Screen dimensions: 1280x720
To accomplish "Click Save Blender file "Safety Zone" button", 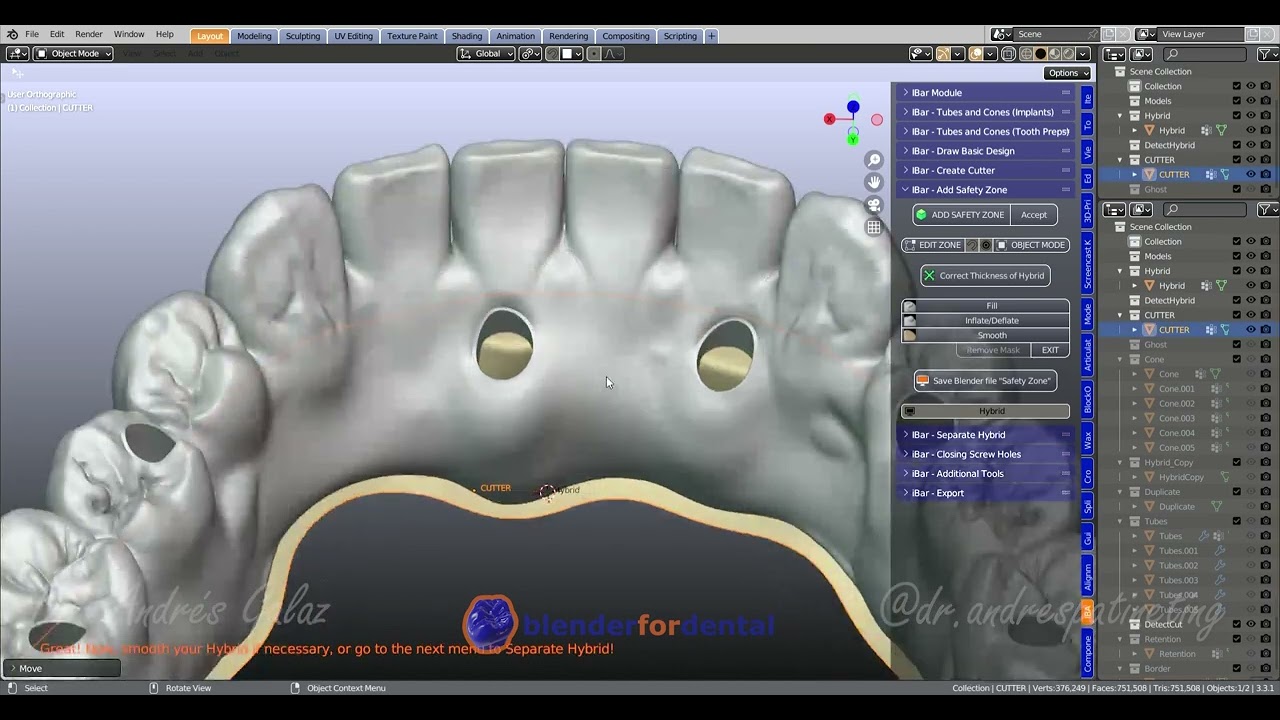I will click(985, 381).
